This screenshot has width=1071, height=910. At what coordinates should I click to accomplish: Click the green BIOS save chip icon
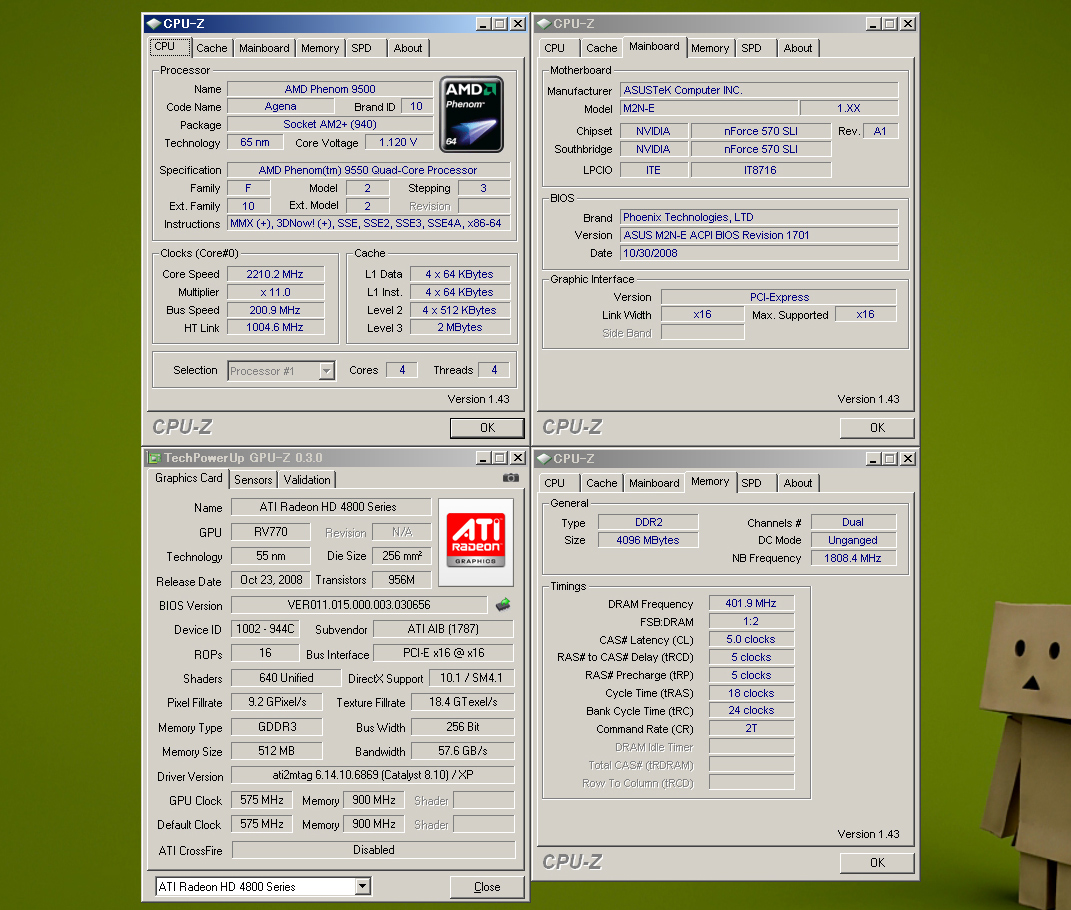click(504, 604)
